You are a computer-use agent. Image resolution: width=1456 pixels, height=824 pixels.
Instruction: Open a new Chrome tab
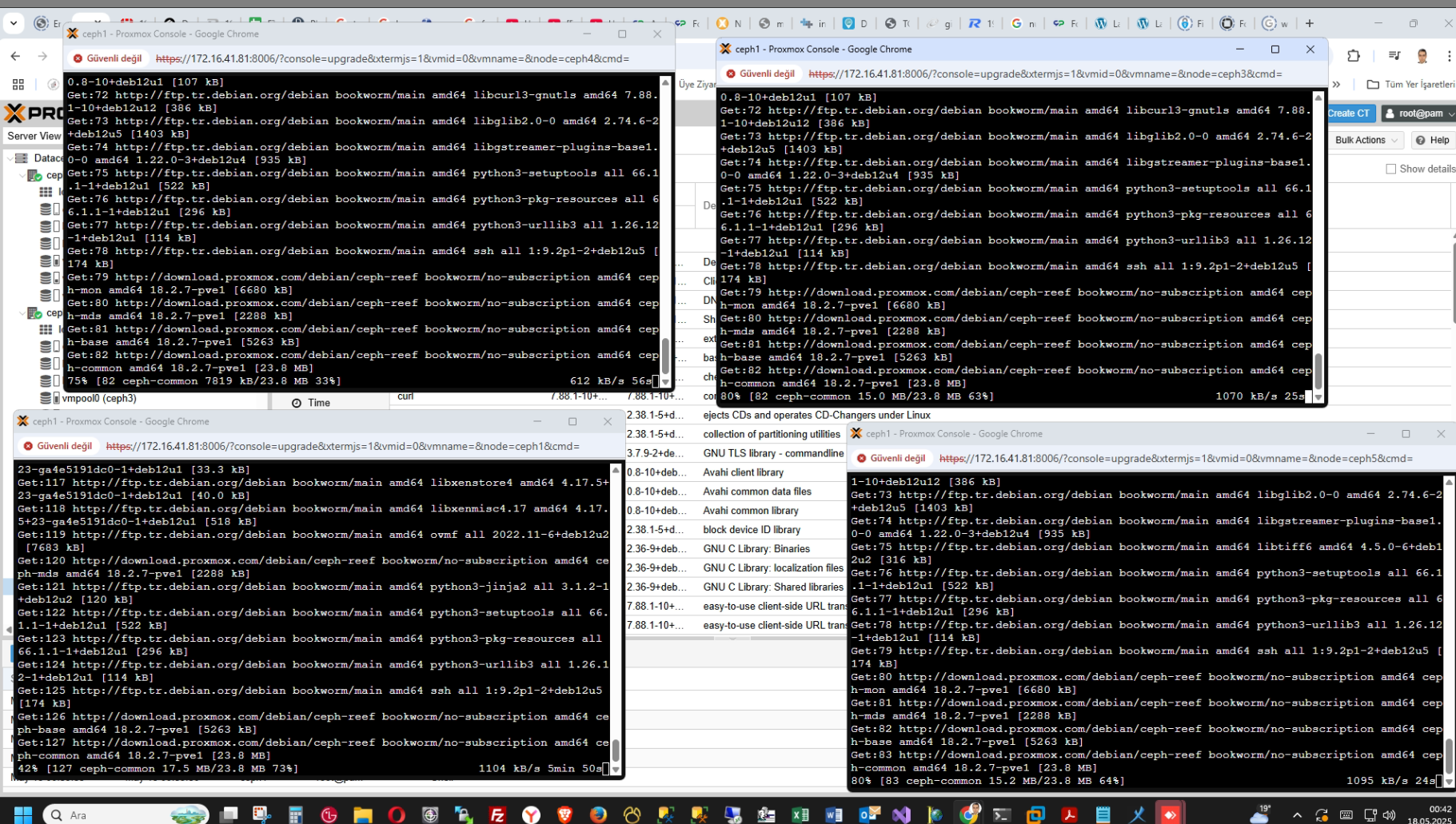[x=1310, y=23]
